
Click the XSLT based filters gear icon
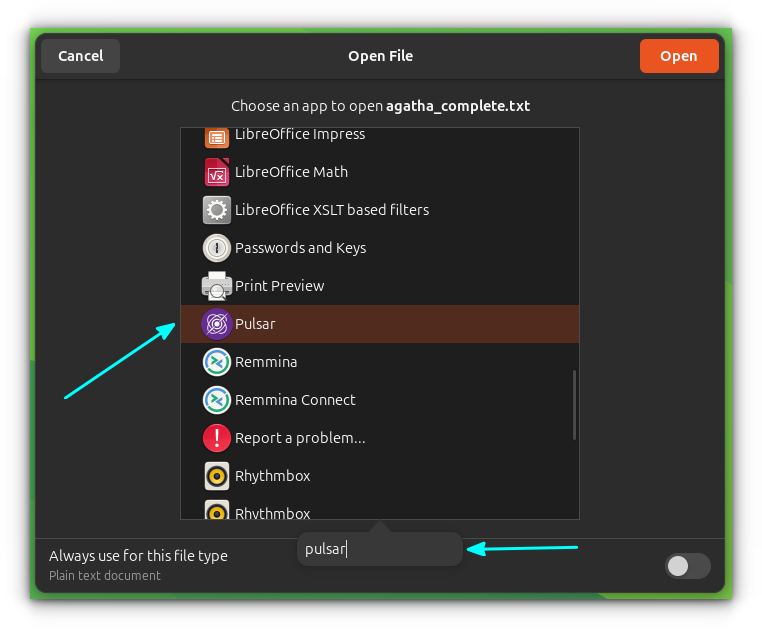pos(217,210)
